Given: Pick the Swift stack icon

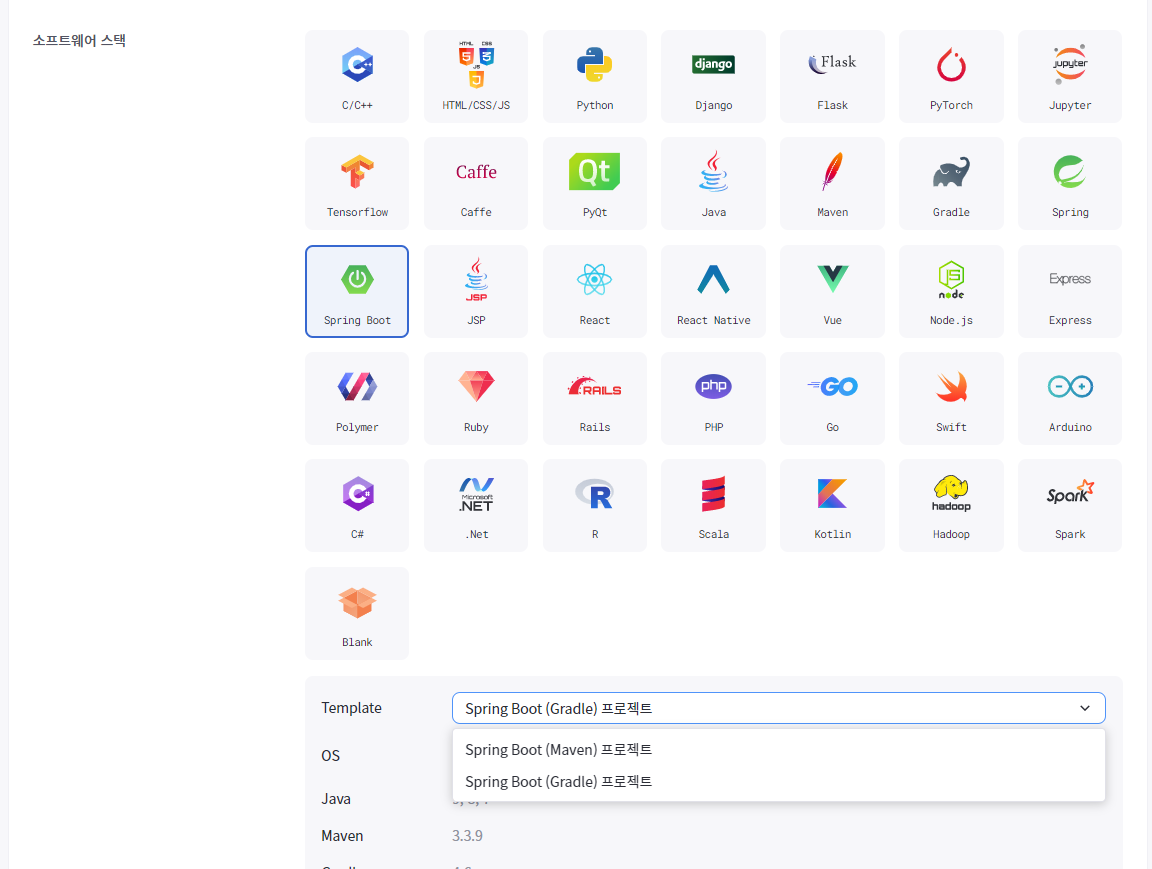Looking at the screenshot, I should tap(951, 399).
